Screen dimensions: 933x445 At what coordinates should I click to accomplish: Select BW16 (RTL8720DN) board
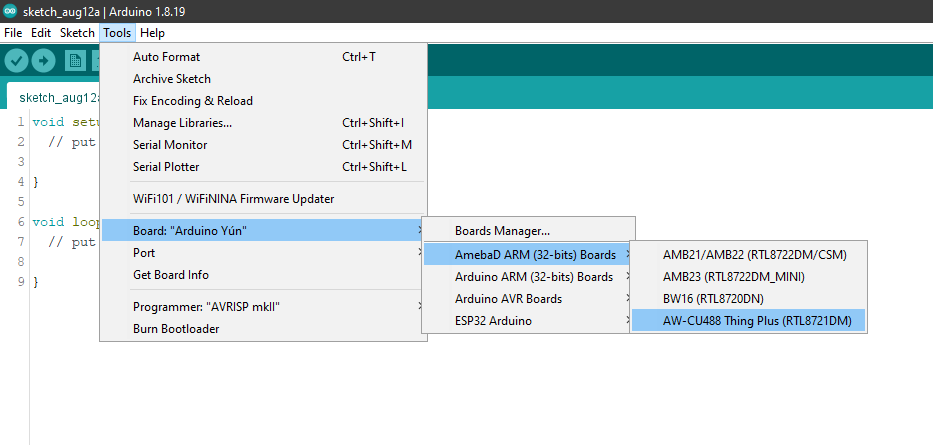[x=749, y=299]
